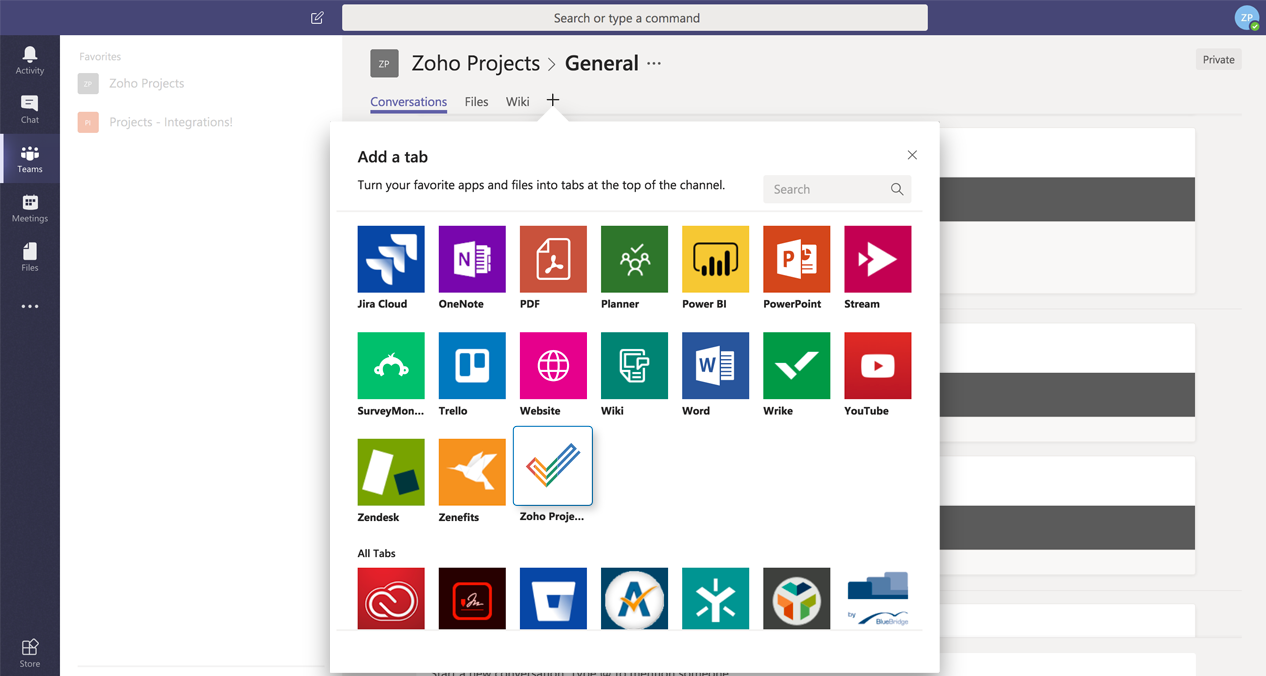This screenshot has height=676, width=1266.
Task: Click the search magnifier in dialog
Action: pos(897,189)
